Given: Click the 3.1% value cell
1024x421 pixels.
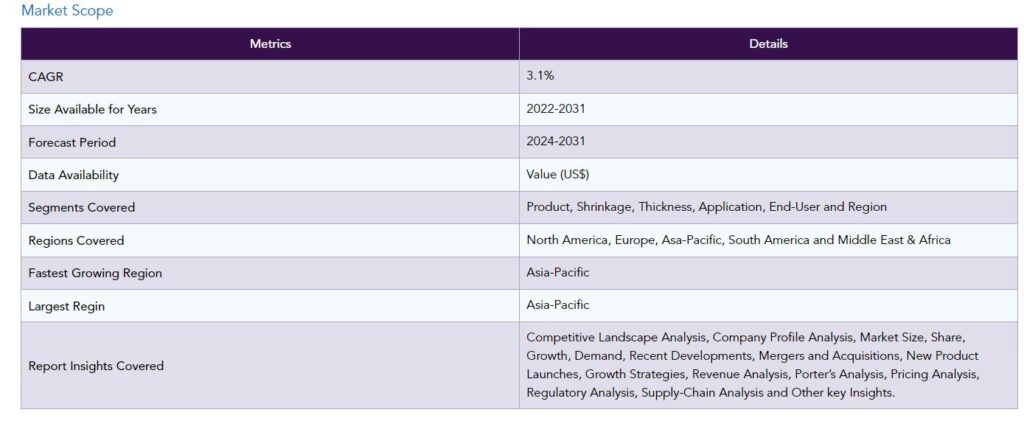Looking at the screenshot, I should click(x=768, y=76).
